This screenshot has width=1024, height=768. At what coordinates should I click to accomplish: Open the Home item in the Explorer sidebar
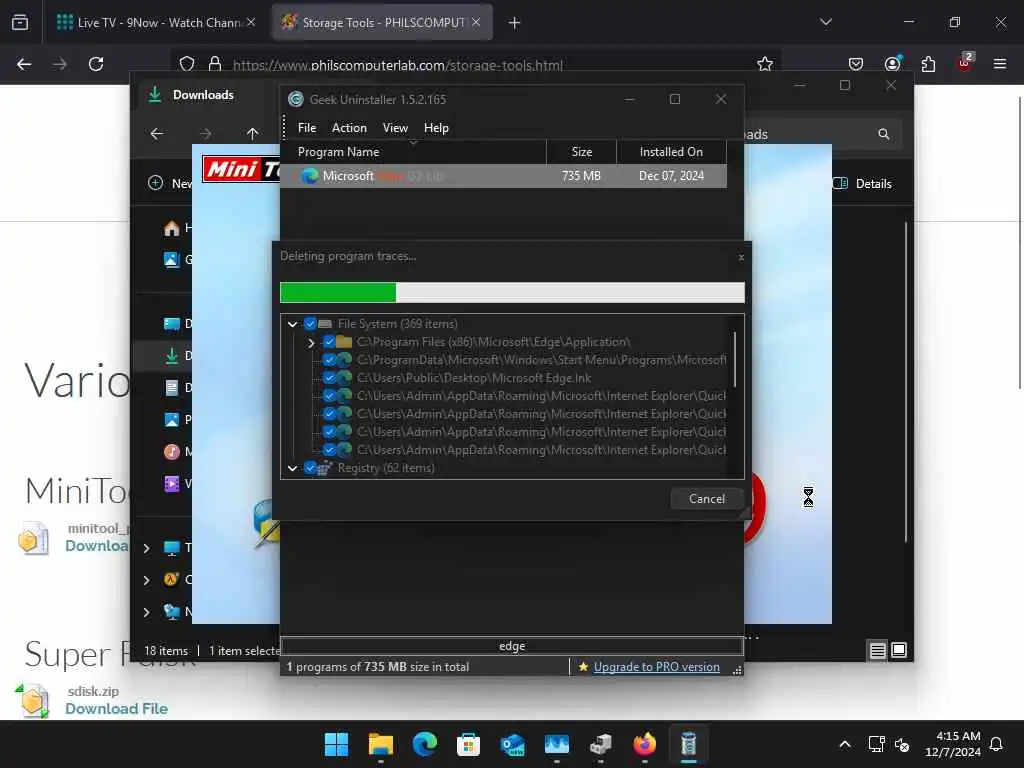point(172,228)
